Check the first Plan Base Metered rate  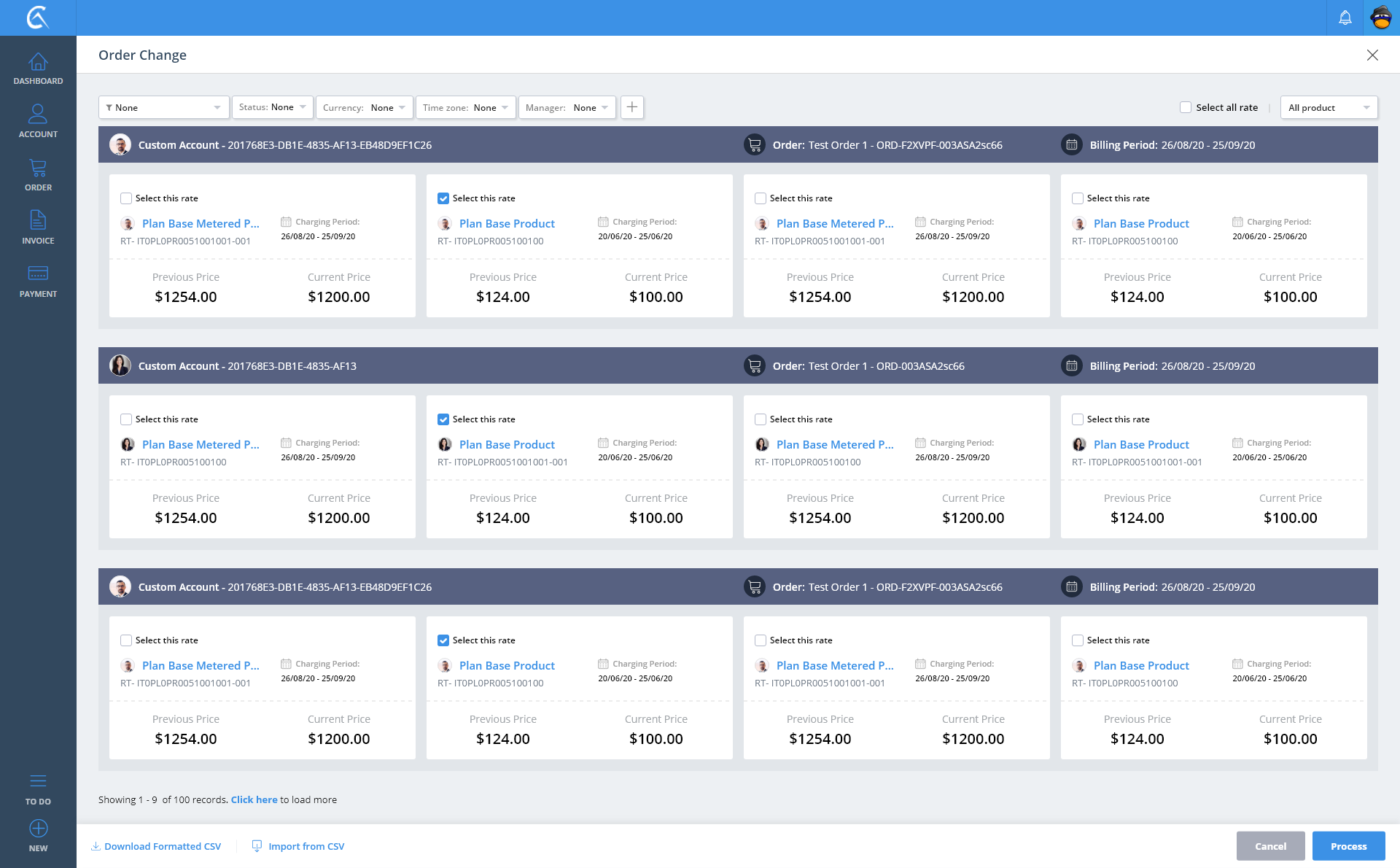pos(126,198)
